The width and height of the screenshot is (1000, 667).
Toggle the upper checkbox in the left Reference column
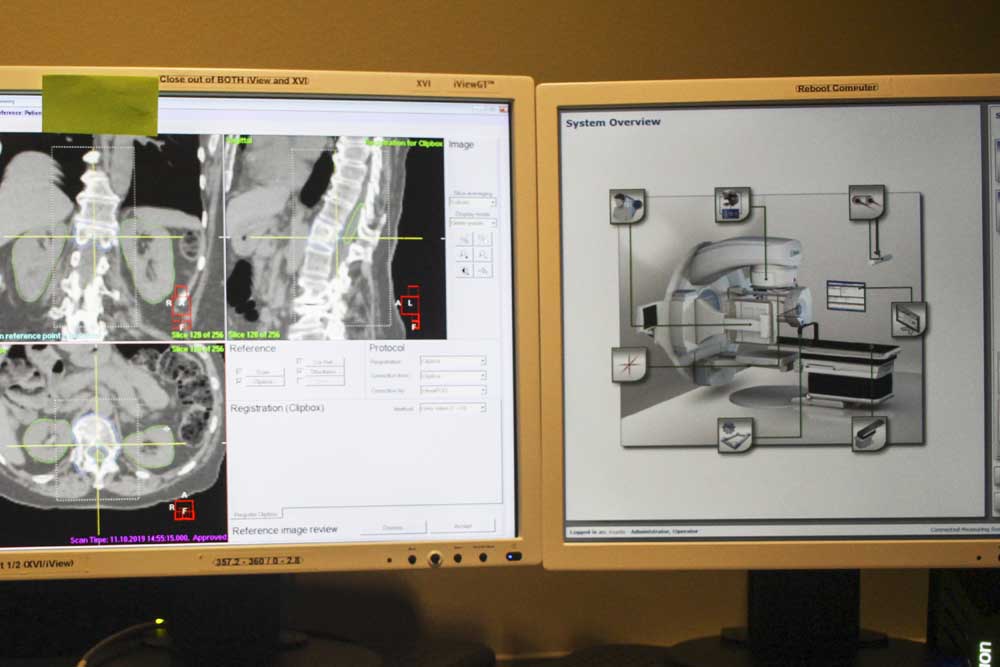click(x=239, y=371)
